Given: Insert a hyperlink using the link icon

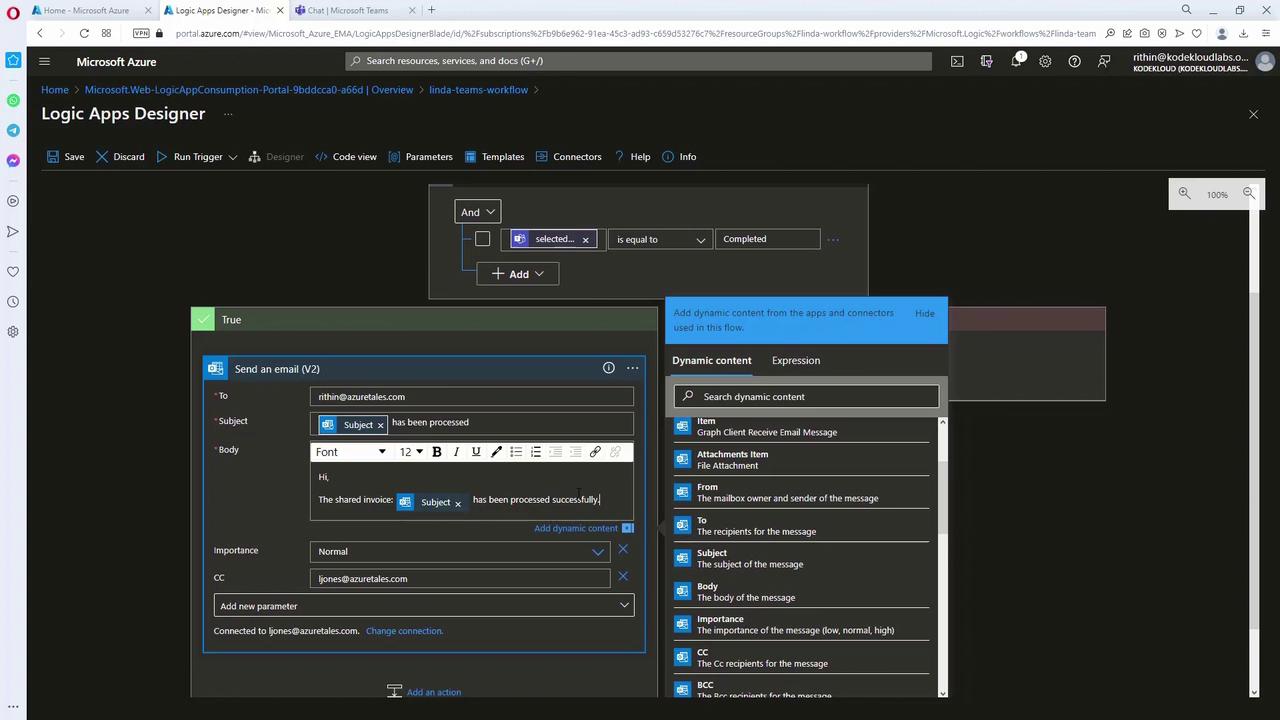Looking at the screenshot, I should 595,452.
